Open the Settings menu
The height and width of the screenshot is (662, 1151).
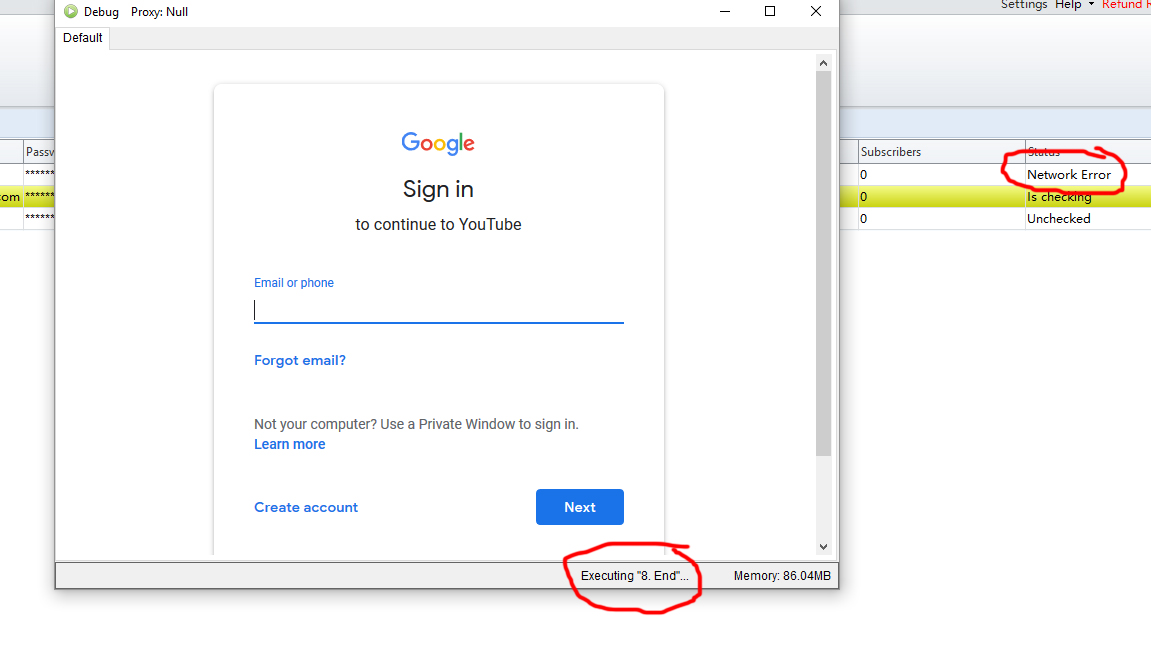[x=1024, y=5]
